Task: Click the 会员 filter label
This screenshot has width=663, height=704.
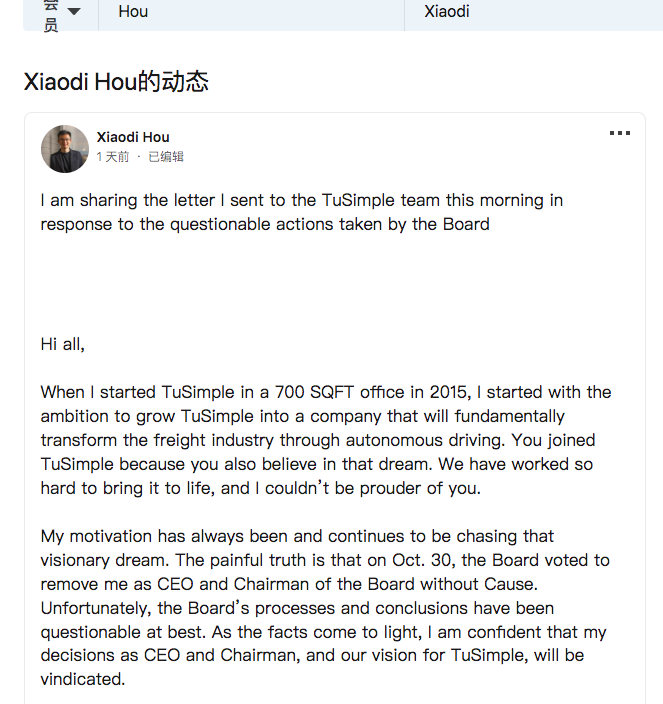Action: click(51, 15)
